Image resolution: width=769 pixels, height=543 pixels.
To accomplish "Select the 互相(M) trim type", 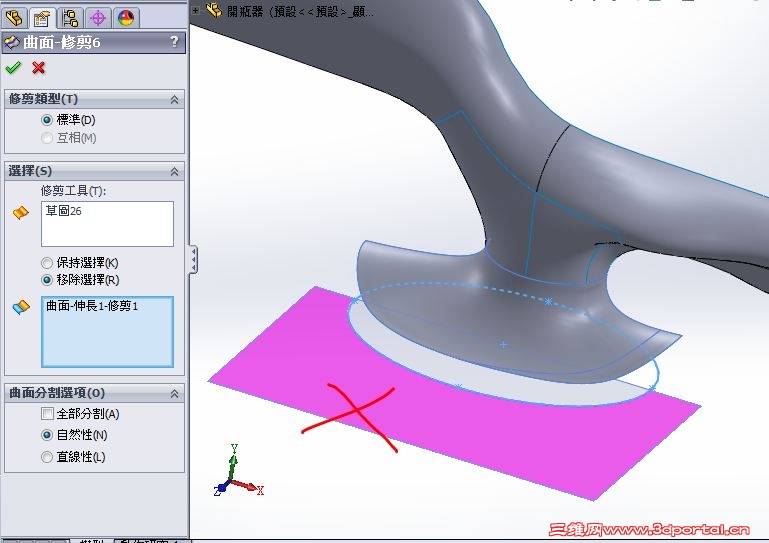I will pyautogui.click(x=47, y=138).
